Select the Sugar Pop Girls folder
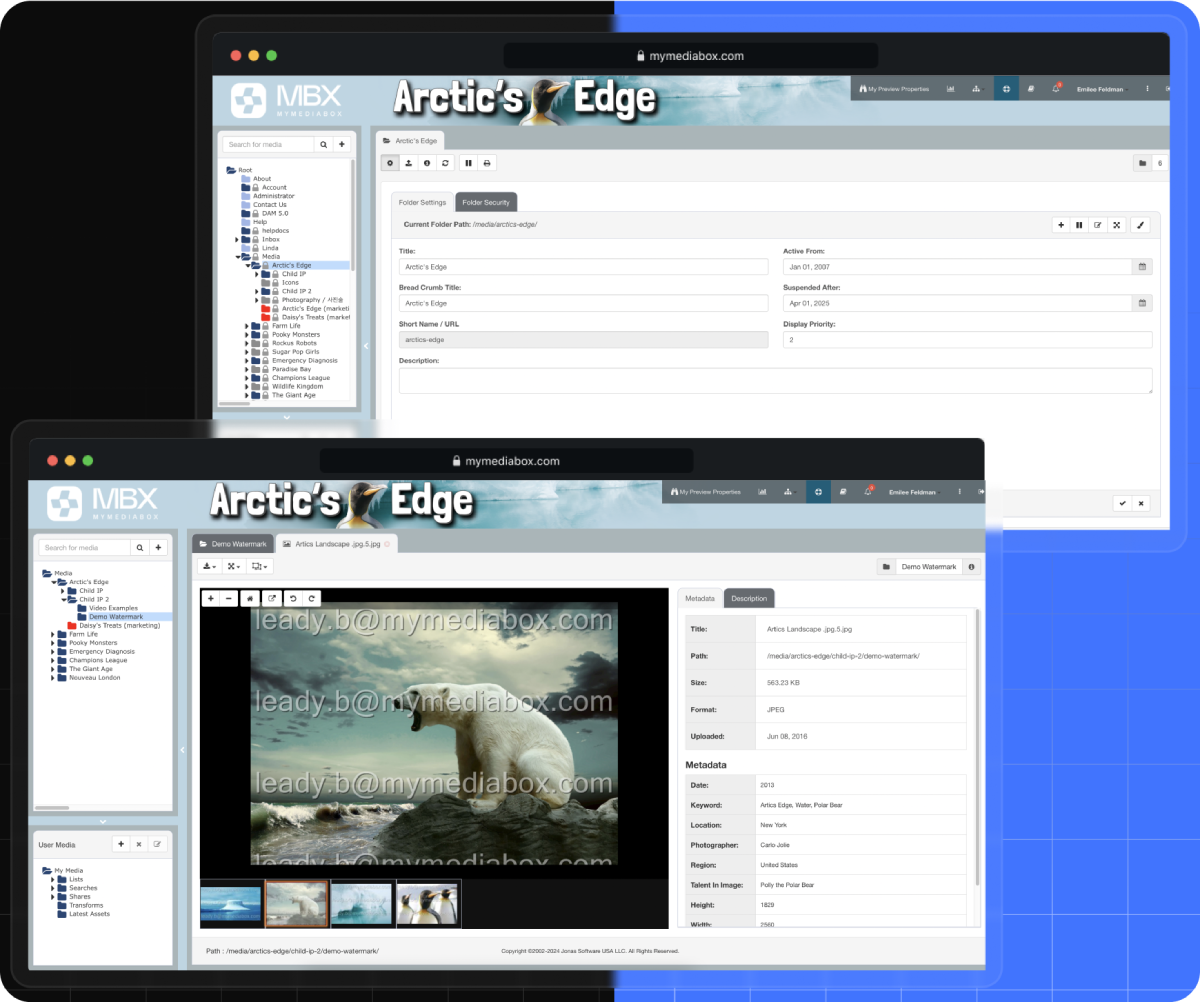Viewport: 1200px width, 1002px height. coord(295,352)
